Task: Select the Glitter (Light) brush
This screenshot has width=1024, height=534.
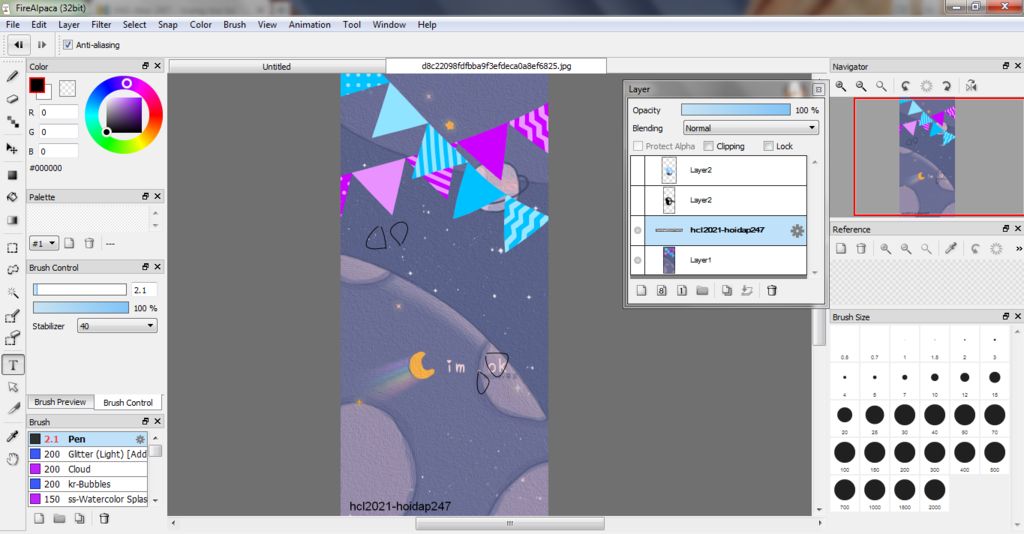Action: (88, 454)
